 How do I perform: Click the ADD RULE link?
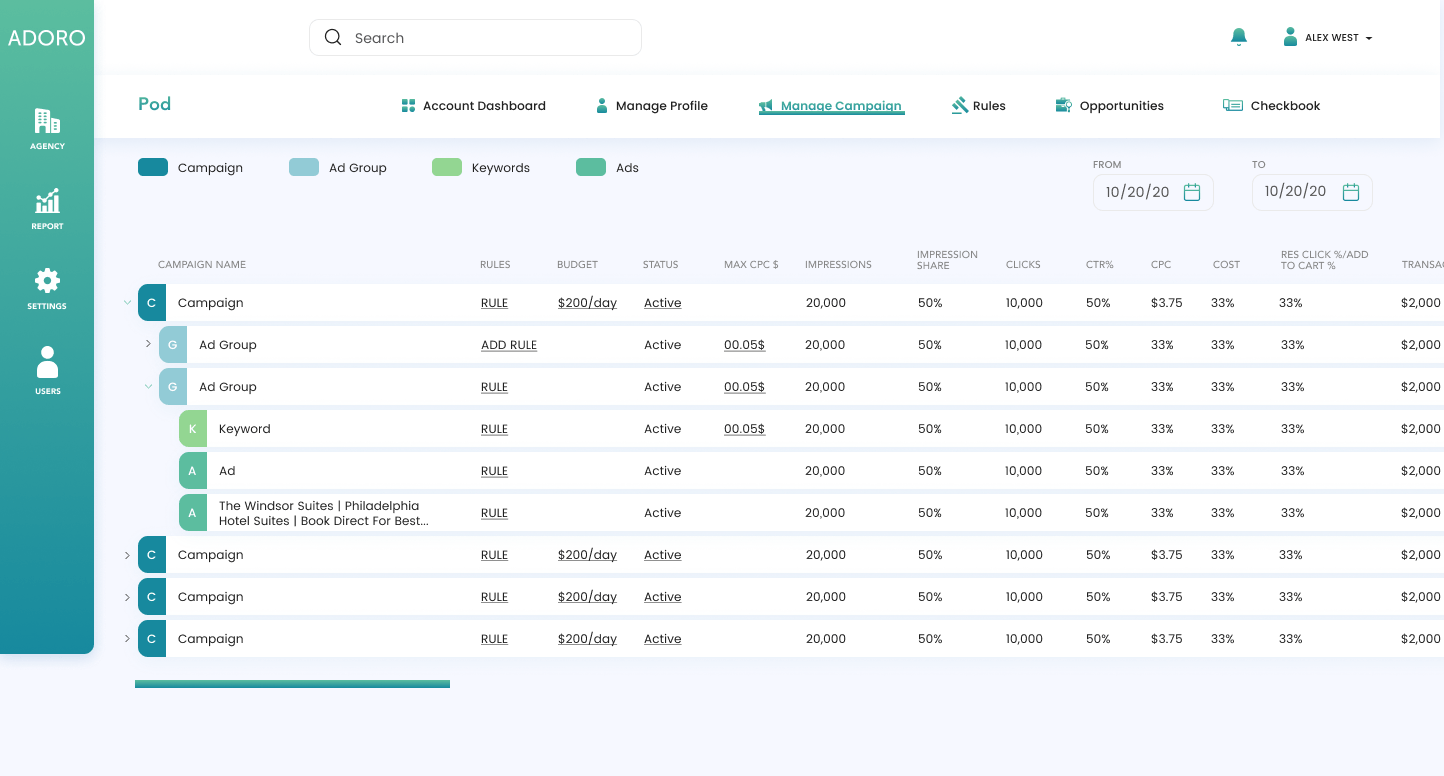pos(509,345)
